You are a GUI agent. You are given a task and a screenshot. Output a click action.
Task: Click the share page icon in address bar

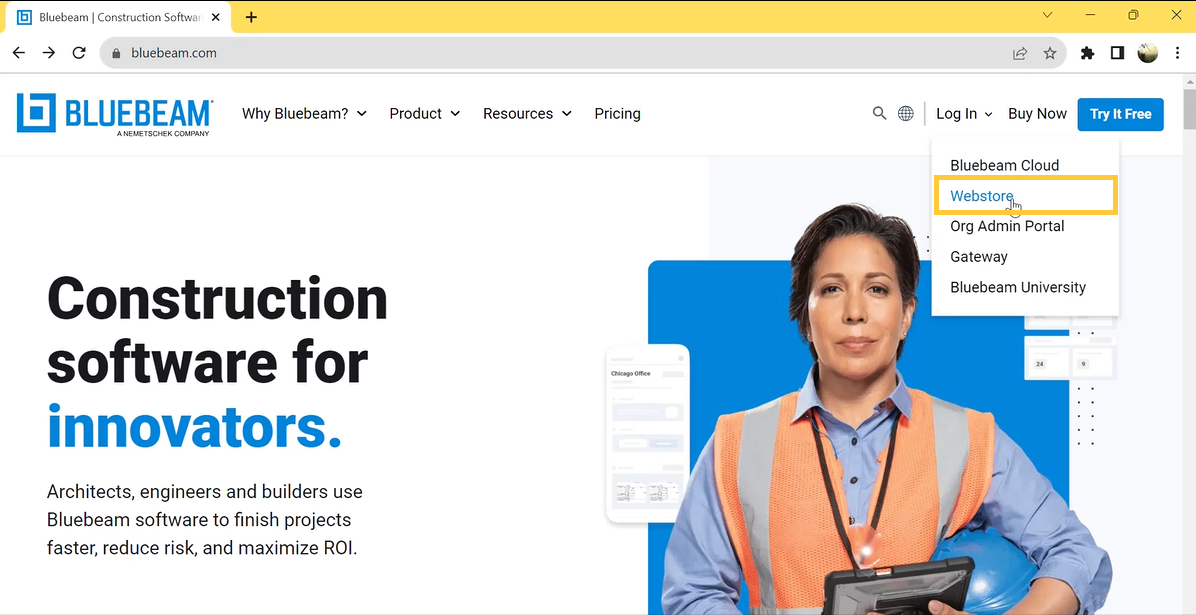(x=1020, y=53)
